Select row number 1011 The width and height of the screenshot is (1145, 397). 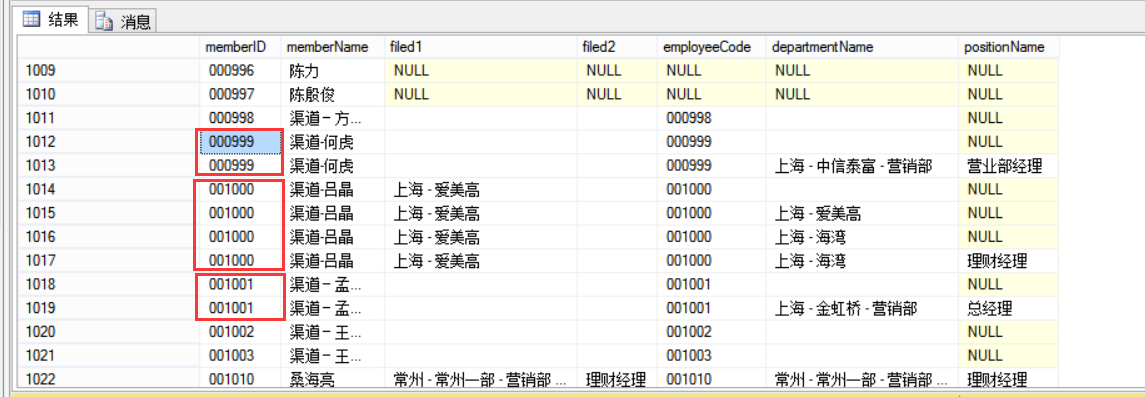point(109,117)
